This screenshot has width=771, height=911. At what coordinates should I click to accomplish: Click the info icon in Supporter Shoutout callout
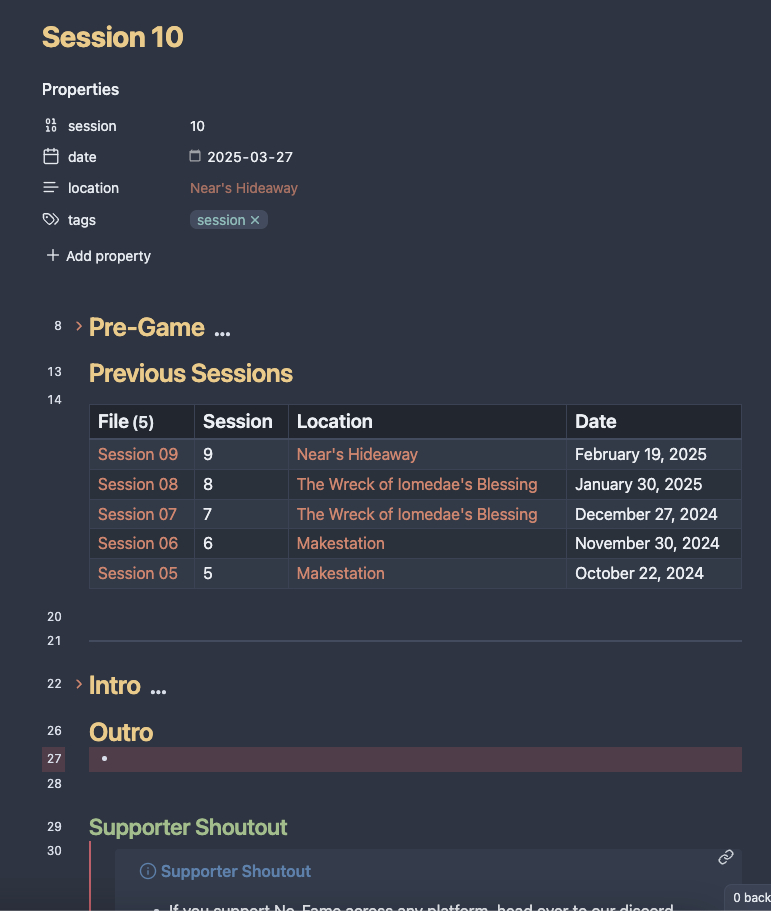(x=148, y=871)
